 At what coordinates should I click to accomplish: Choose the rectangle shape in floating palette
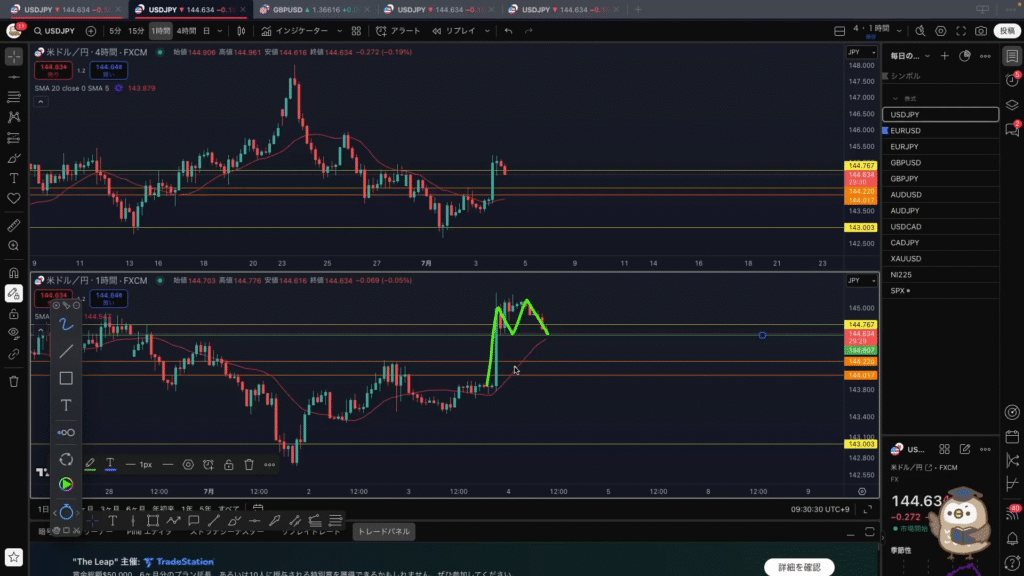(66, 378)
